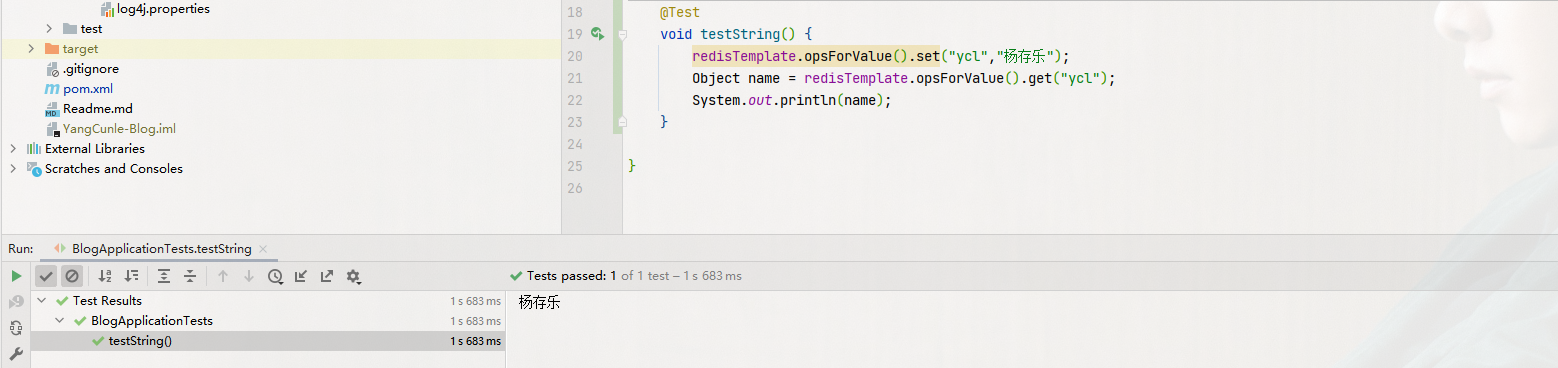The image size is (1558, 368).
Task: Click Scratches and Consoles label
Action: click(114, 169)
